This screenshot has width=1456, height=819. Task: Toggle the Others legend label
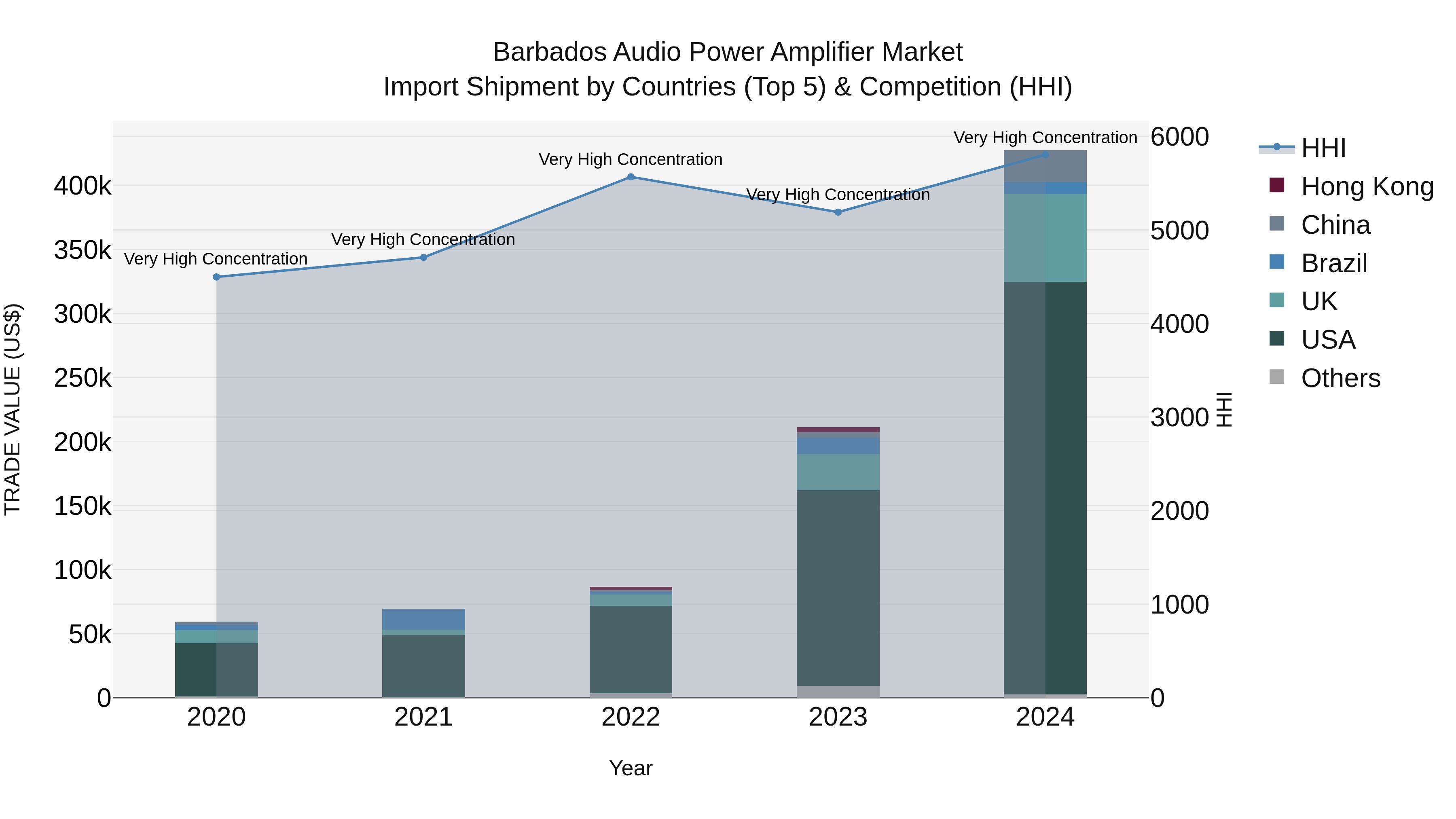click(x=1341, y=378)
